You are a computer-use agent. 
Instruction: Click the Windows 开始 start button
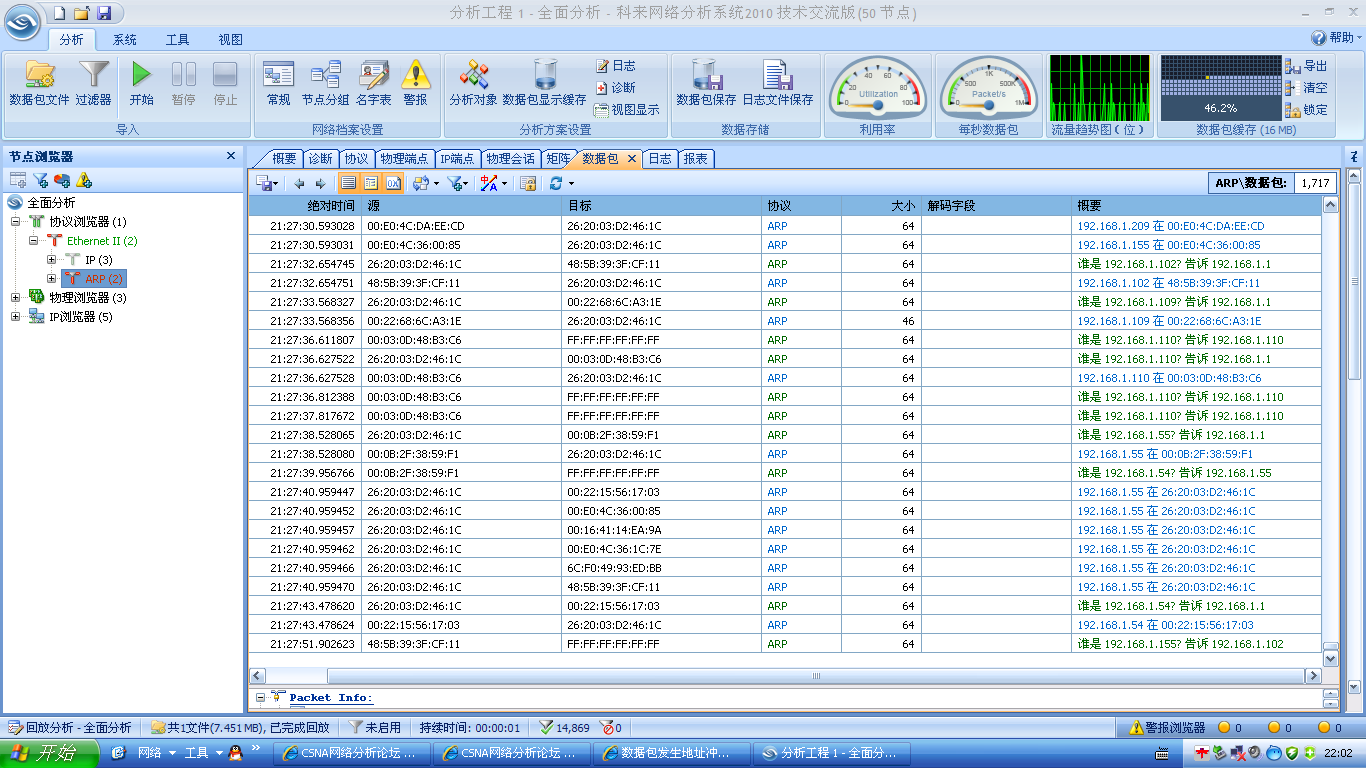[44, 753]
